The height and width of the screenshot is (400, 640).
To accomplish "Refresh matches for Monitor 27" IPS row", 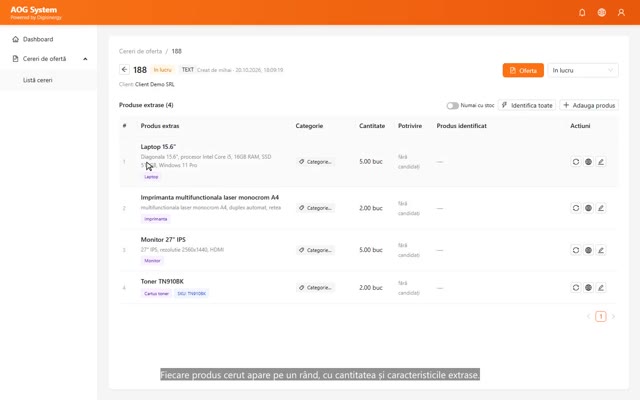I will point(576,250).
